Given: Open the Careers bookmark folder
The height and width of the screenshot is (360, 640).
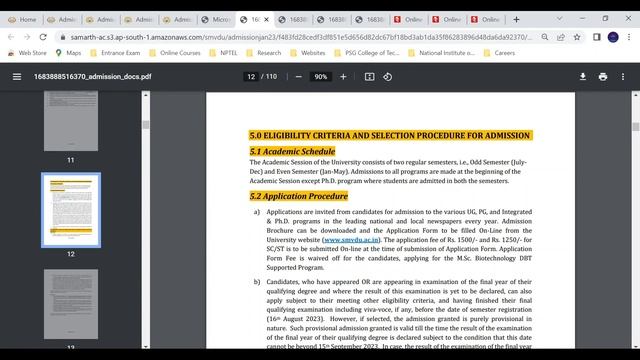Looking at the screenshot, I should [499, 53].
